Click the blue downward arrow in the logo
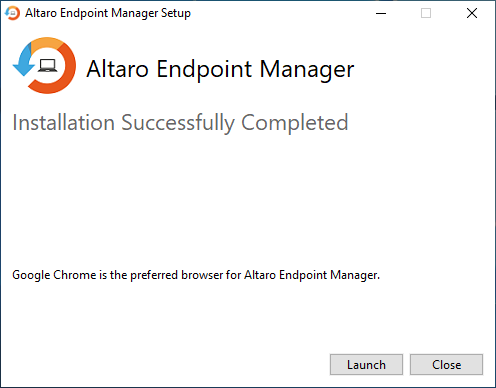The width and height of the screenshot is (496, 388). [x=24, y=62]
